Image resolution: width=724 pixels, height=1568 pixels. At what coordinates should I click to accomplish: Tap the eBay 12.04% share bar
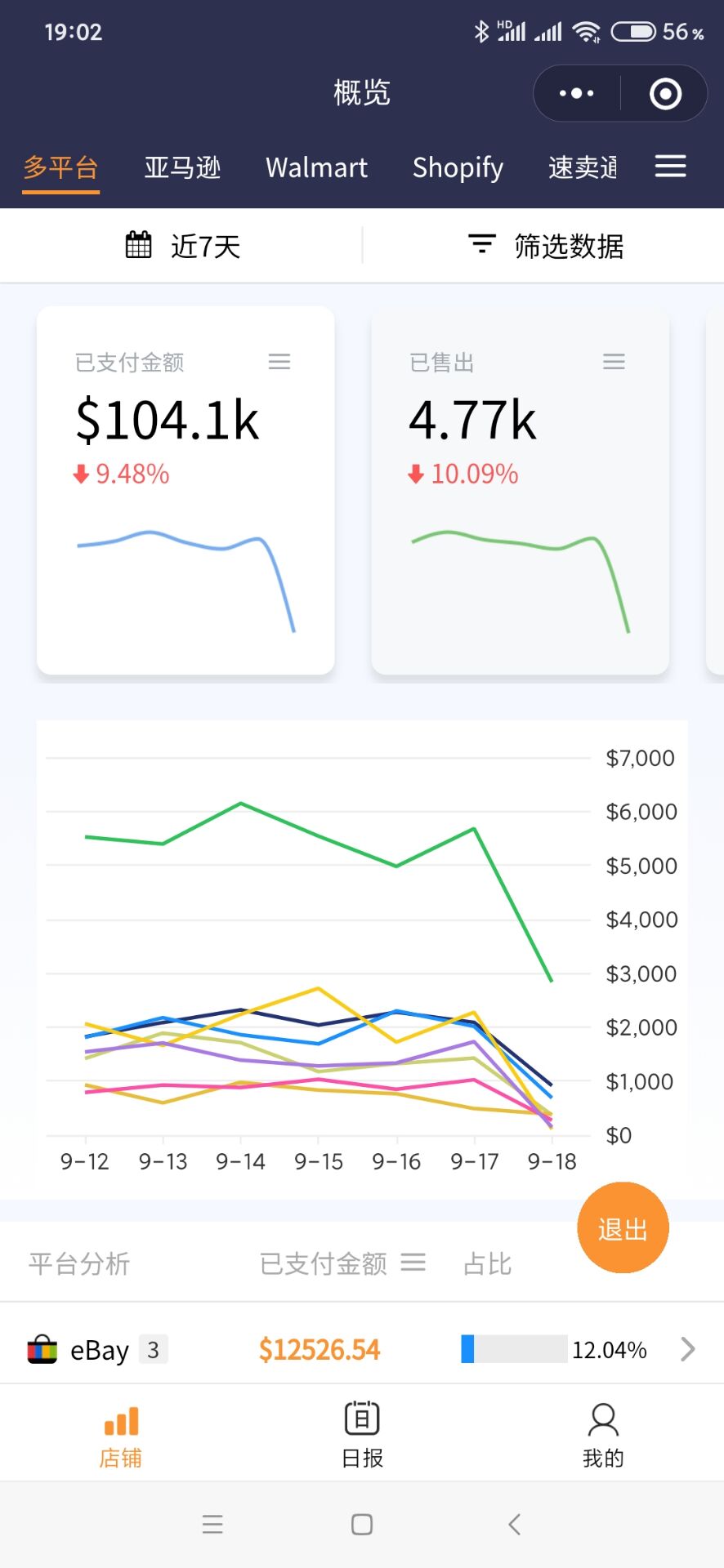pyautogui.click(x=514, y=1349)
